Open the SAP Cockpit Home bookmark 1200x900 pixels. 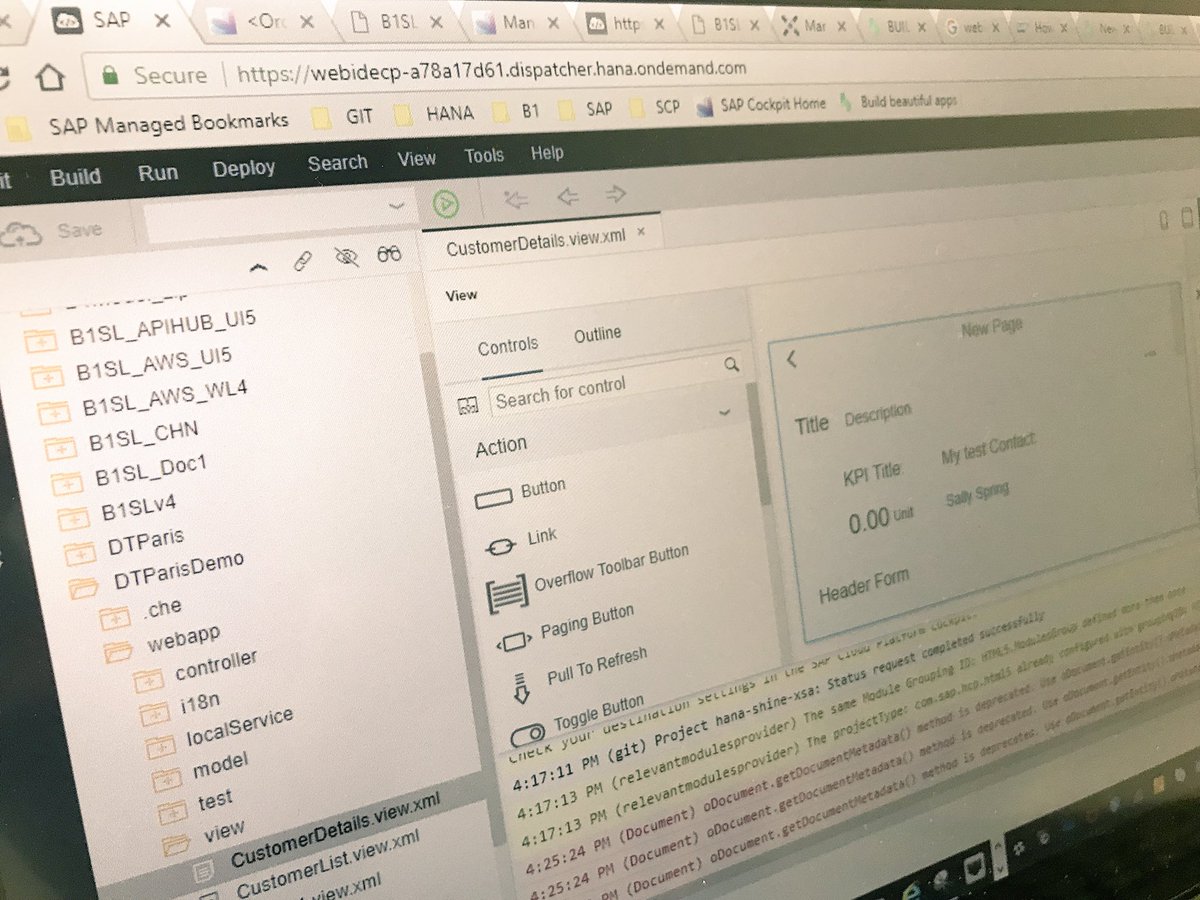[x=761, y=105]
